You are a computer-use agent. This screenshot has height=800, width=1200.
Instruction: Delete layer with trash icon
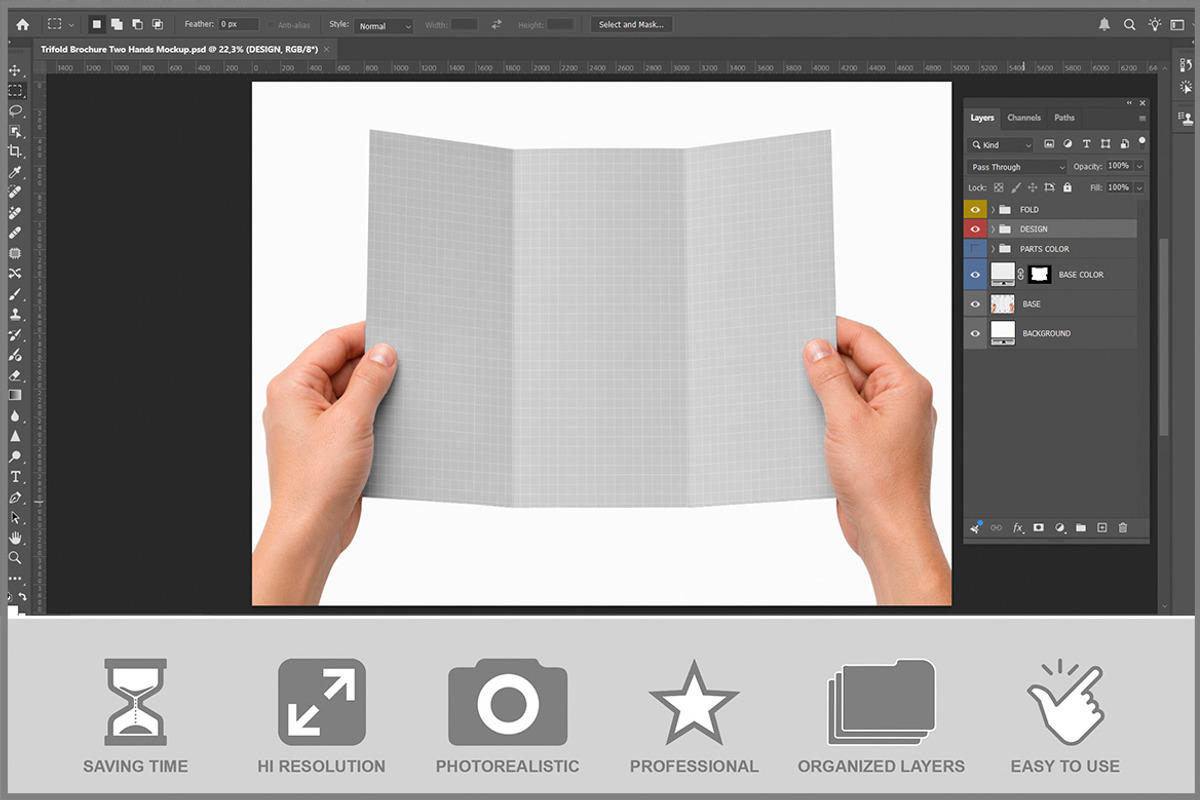[1123, 527]
